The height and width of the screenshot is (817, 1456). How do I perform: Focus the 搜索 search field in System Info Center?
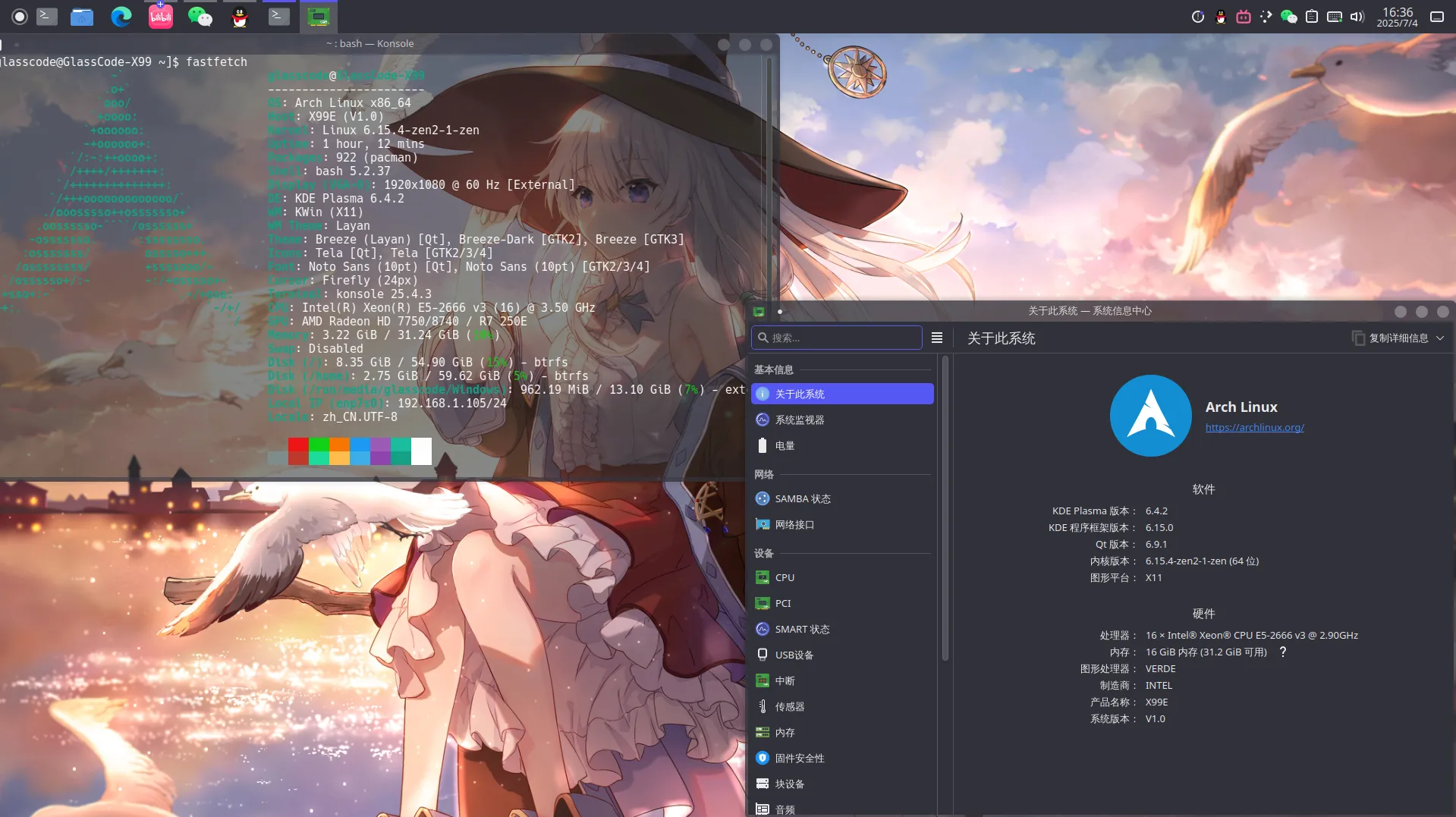point(837,338)
